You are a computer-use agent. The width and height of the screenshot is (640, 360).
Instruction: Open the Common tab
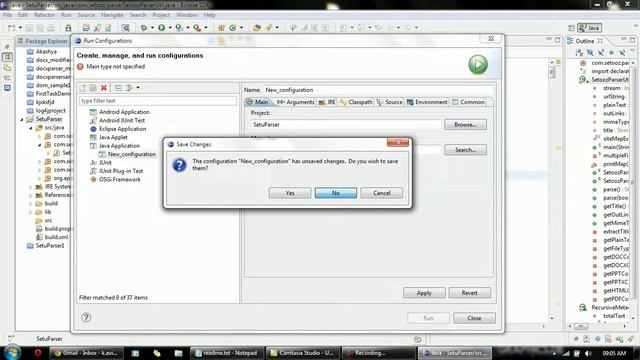pos(469,102)
